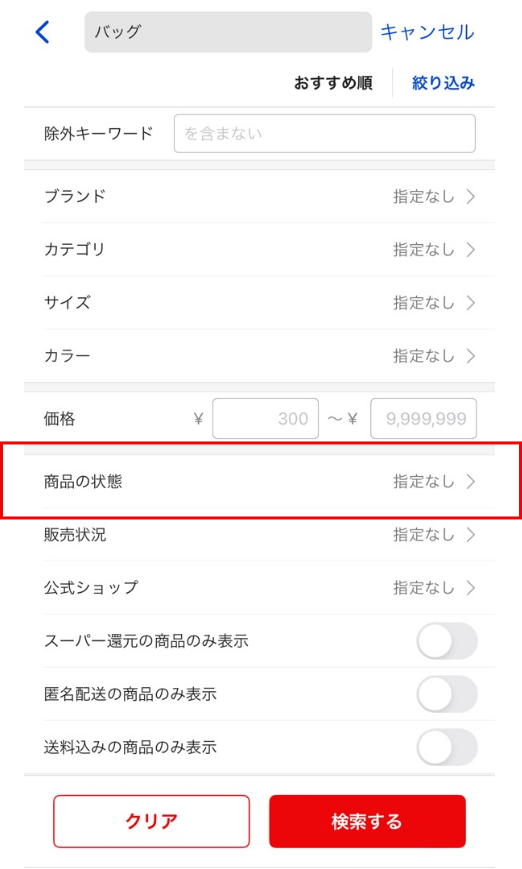Open the ブランド chevron arrow
Image resolution: width=522 pixels, height=869 pixels.
point(470,197)
